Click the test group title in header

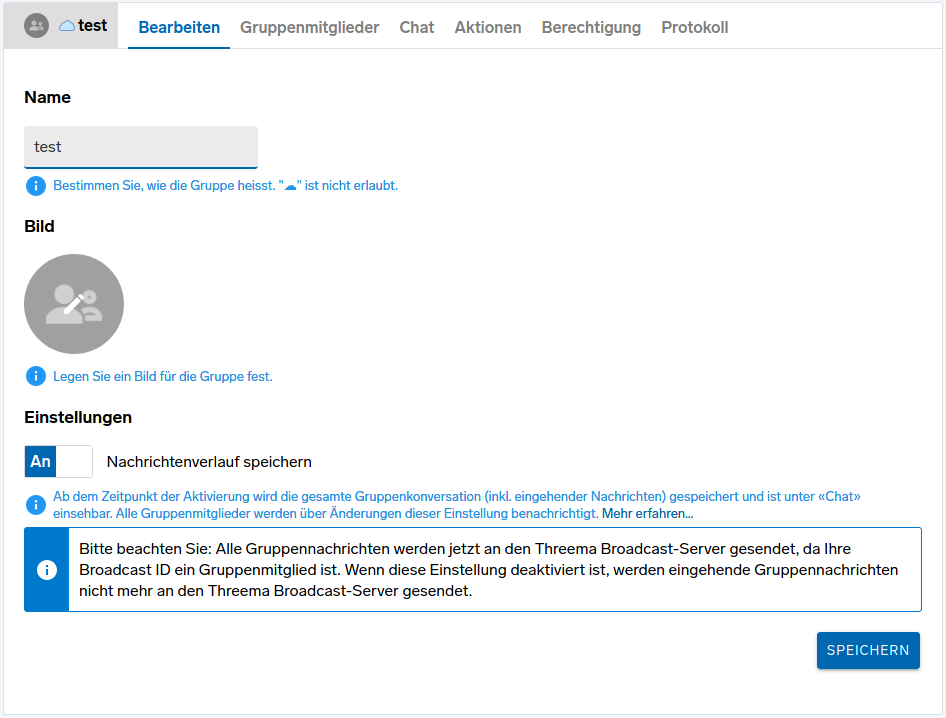(92, 25)
